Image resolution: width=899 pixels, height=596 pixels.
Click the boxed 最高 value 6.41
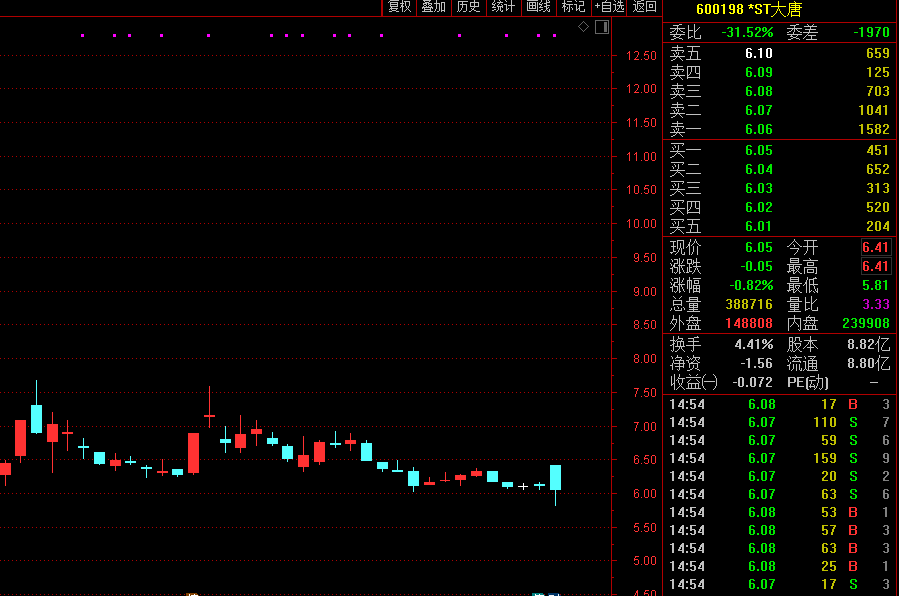point(875,267)
